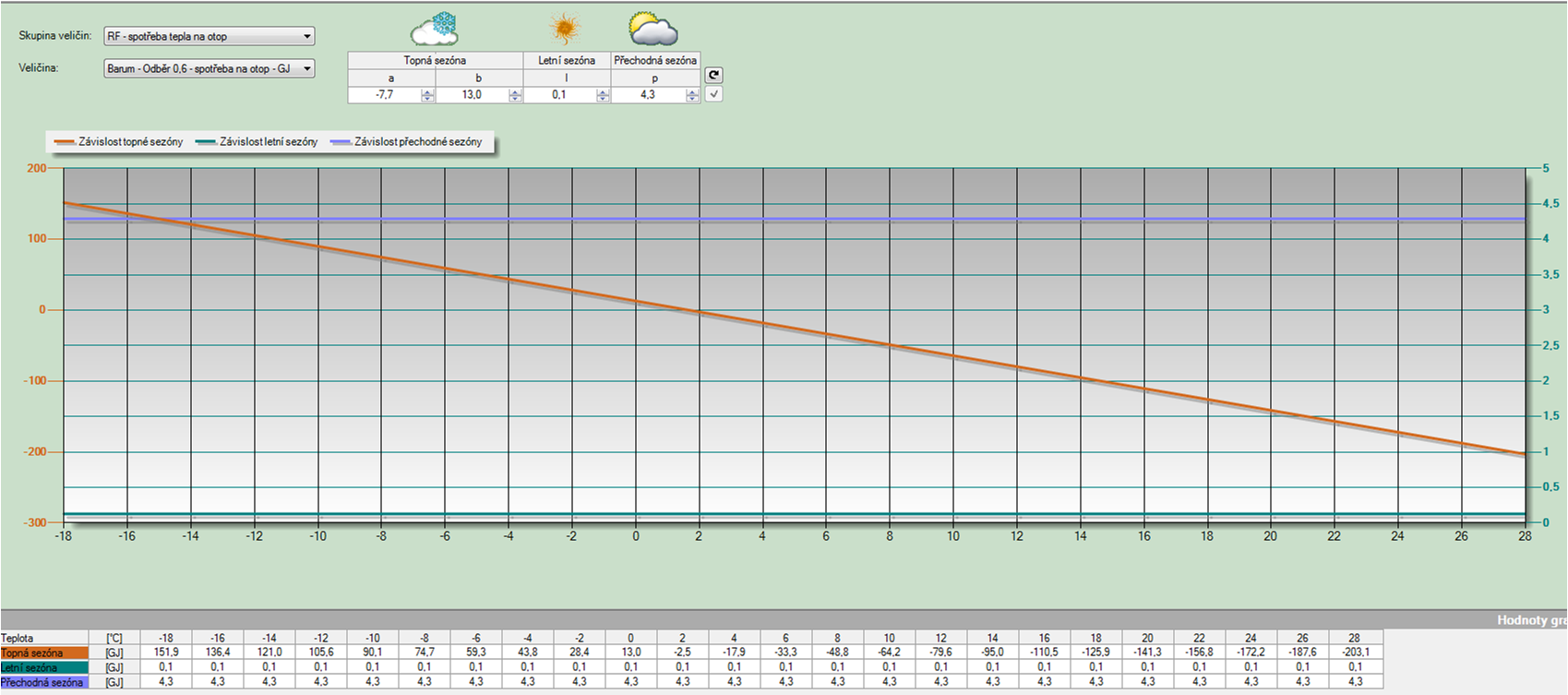
Task: Click Topná sezóna value 13,0 in table
Action: click(x=631, y=653)
